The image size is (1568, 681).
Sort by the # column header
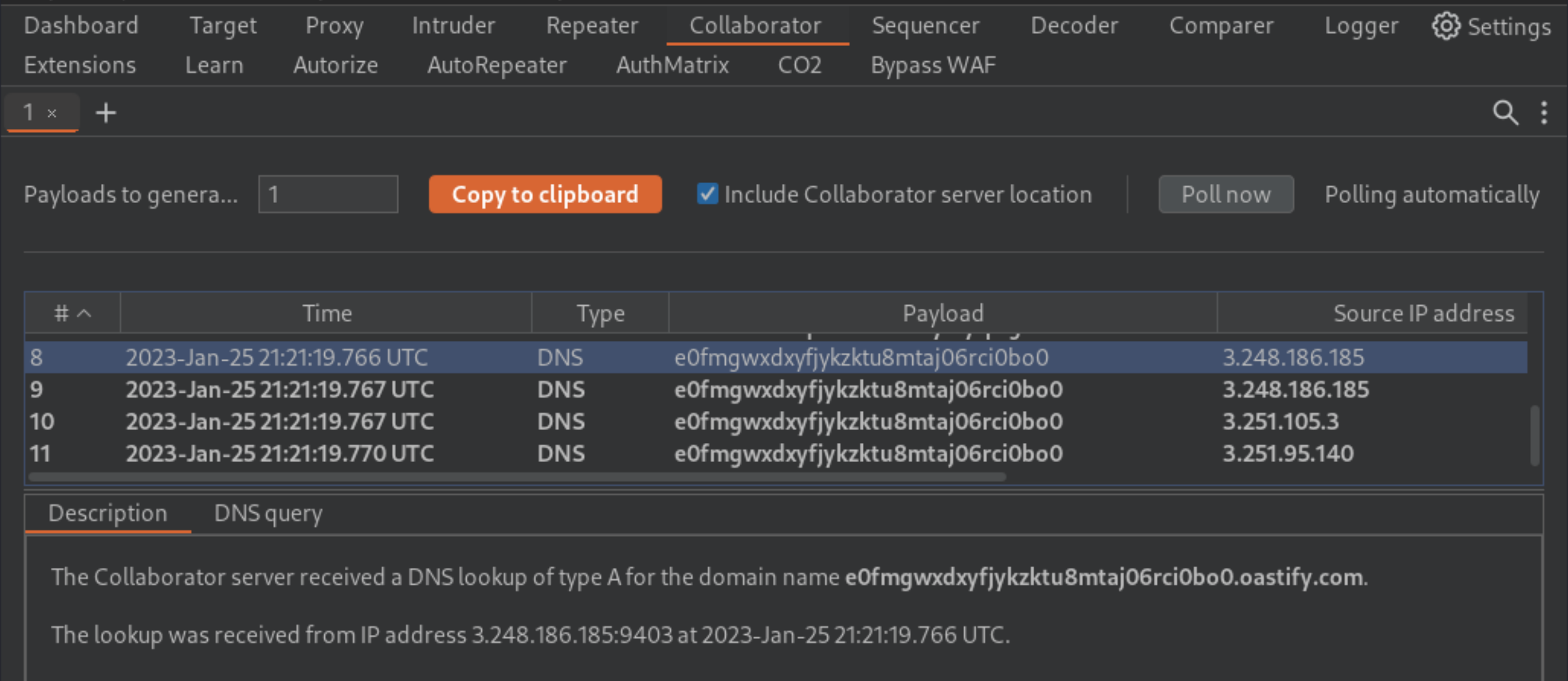72,313
